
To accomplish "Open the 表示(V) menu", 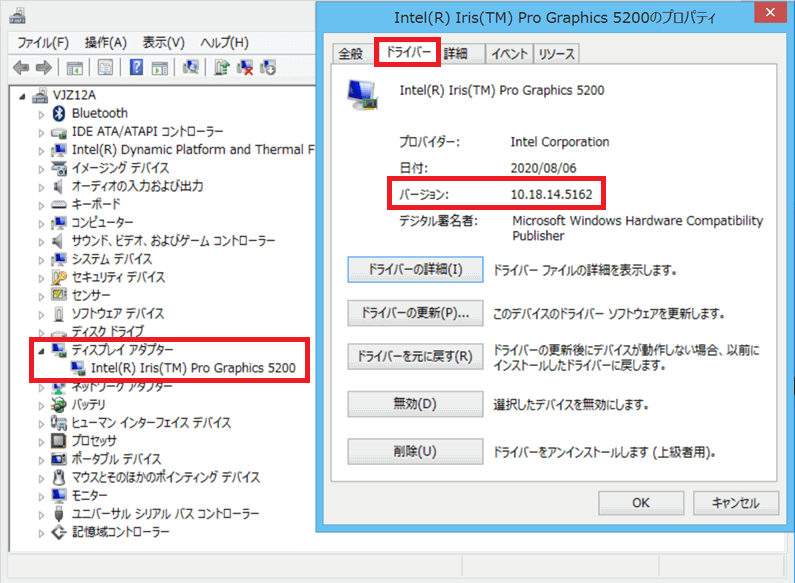I will point(163,43).
